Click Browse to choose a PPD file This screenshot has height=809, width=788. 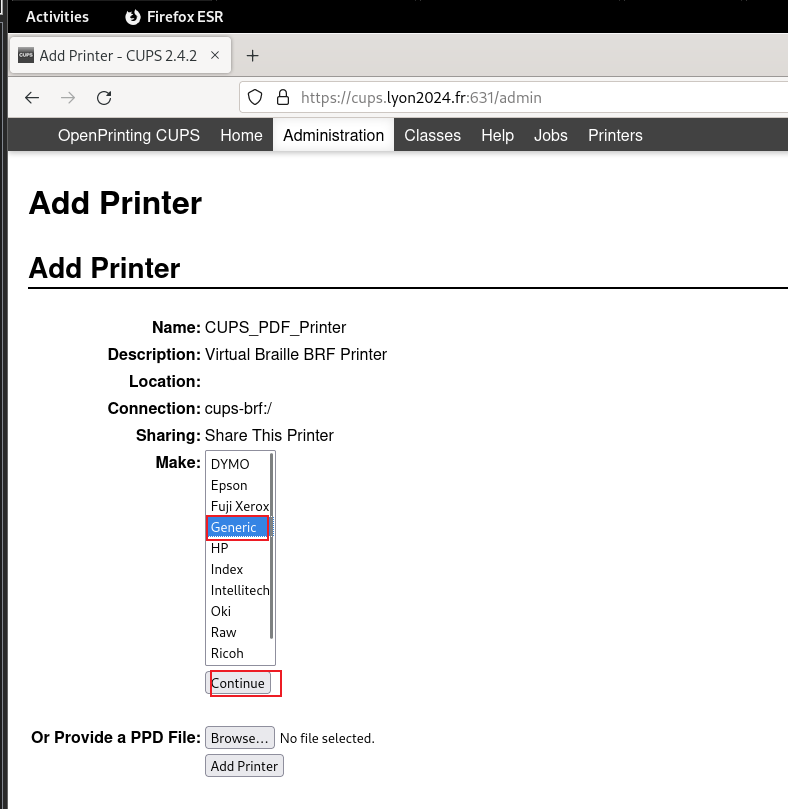239,738
